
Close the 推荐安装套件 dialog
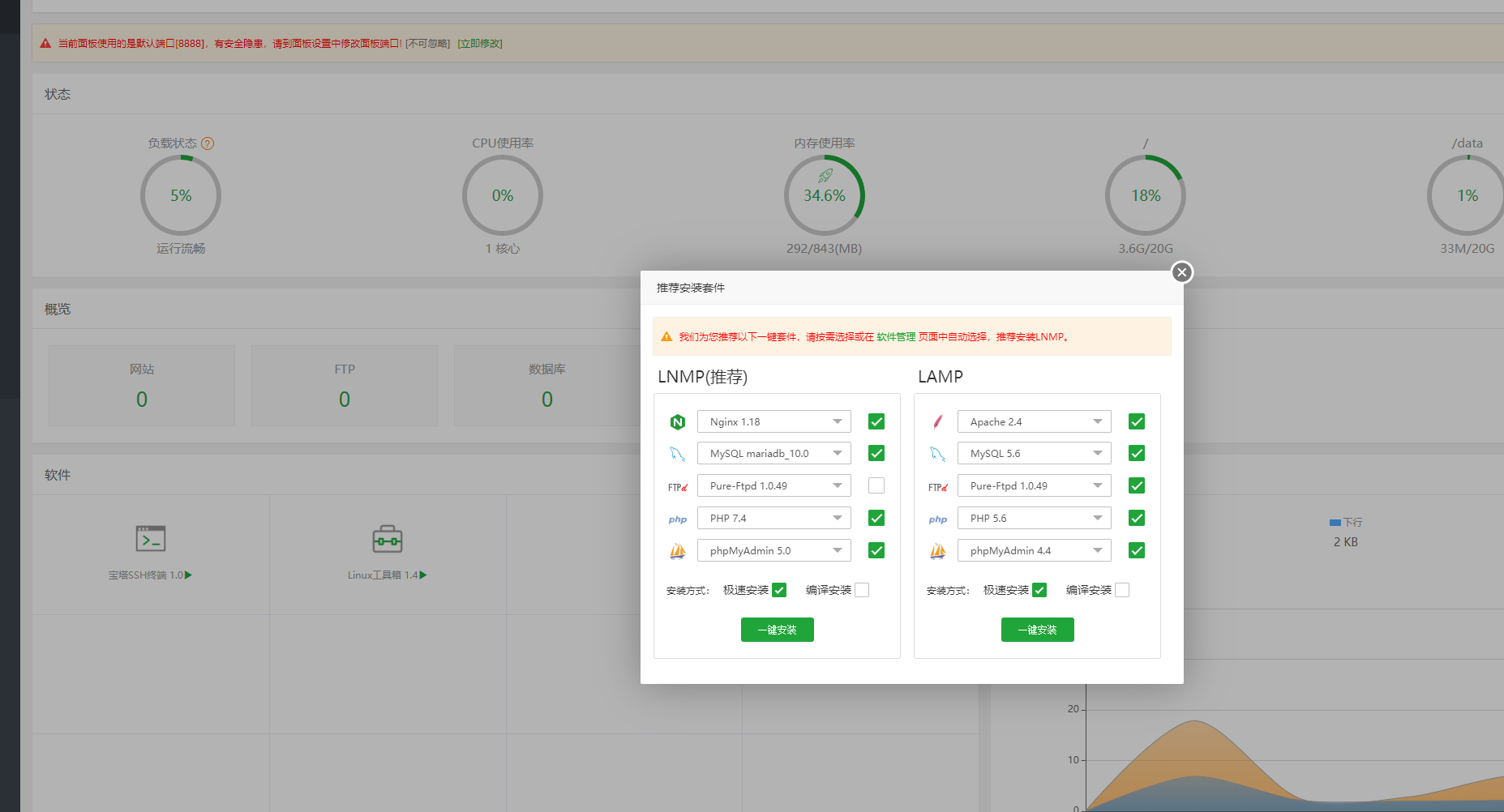[x=1182, y=272]
